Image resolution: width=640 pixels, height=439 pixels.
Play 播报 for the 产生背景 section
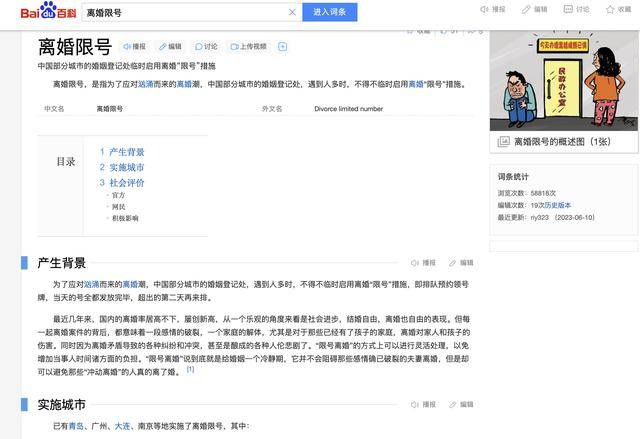click(x=423, y=263)
